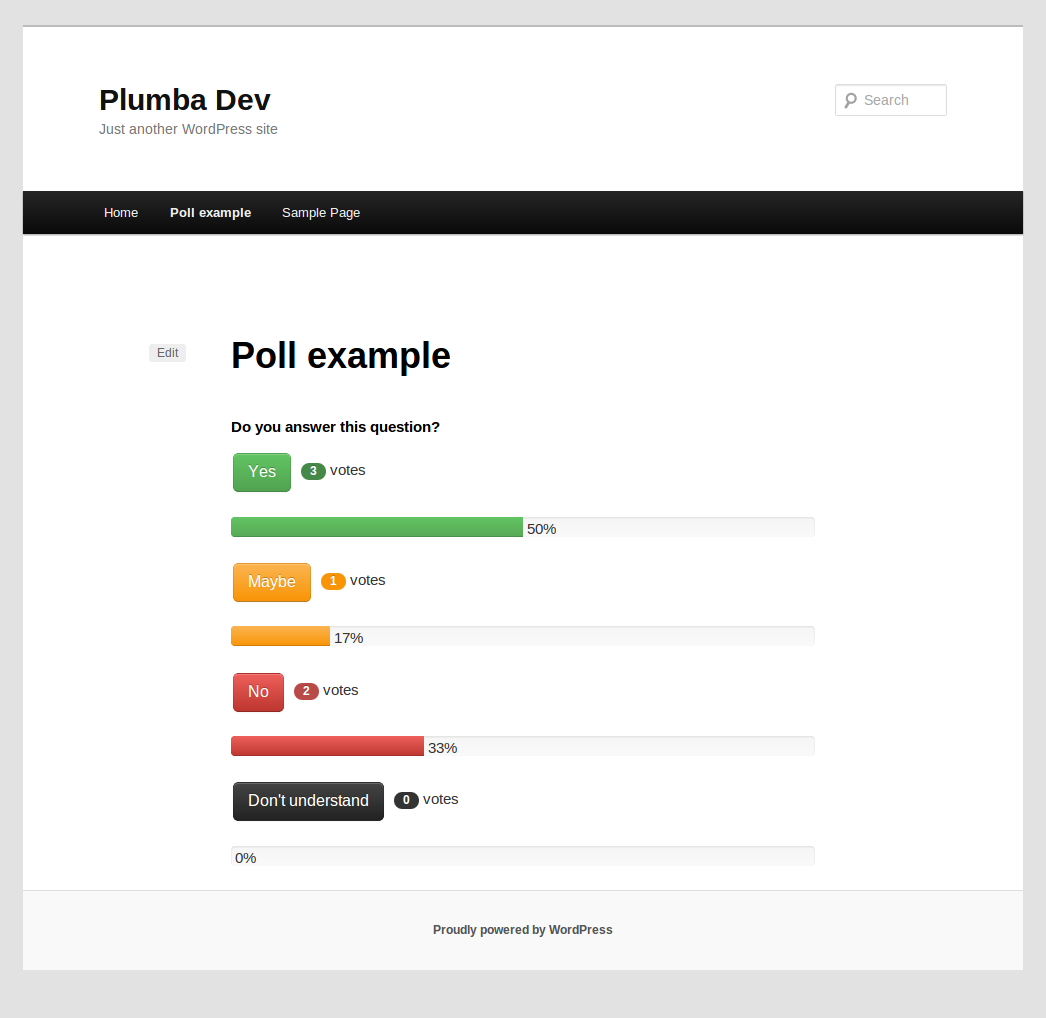Click the orange 17% progress bar
The image size is (1046, 1018).
tap(522, 636)
